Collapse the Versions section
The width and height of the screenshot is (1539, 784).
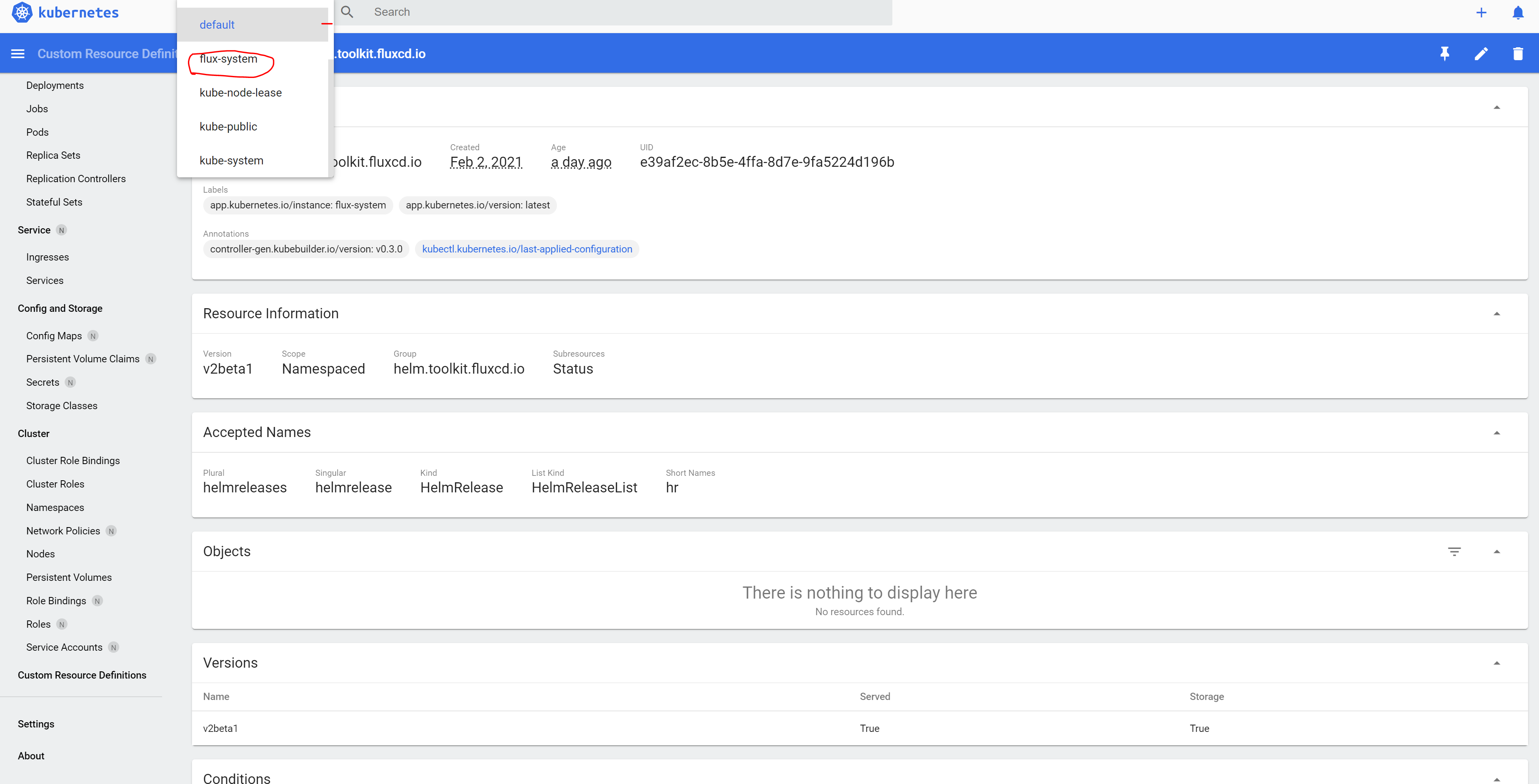point(1497,663)
